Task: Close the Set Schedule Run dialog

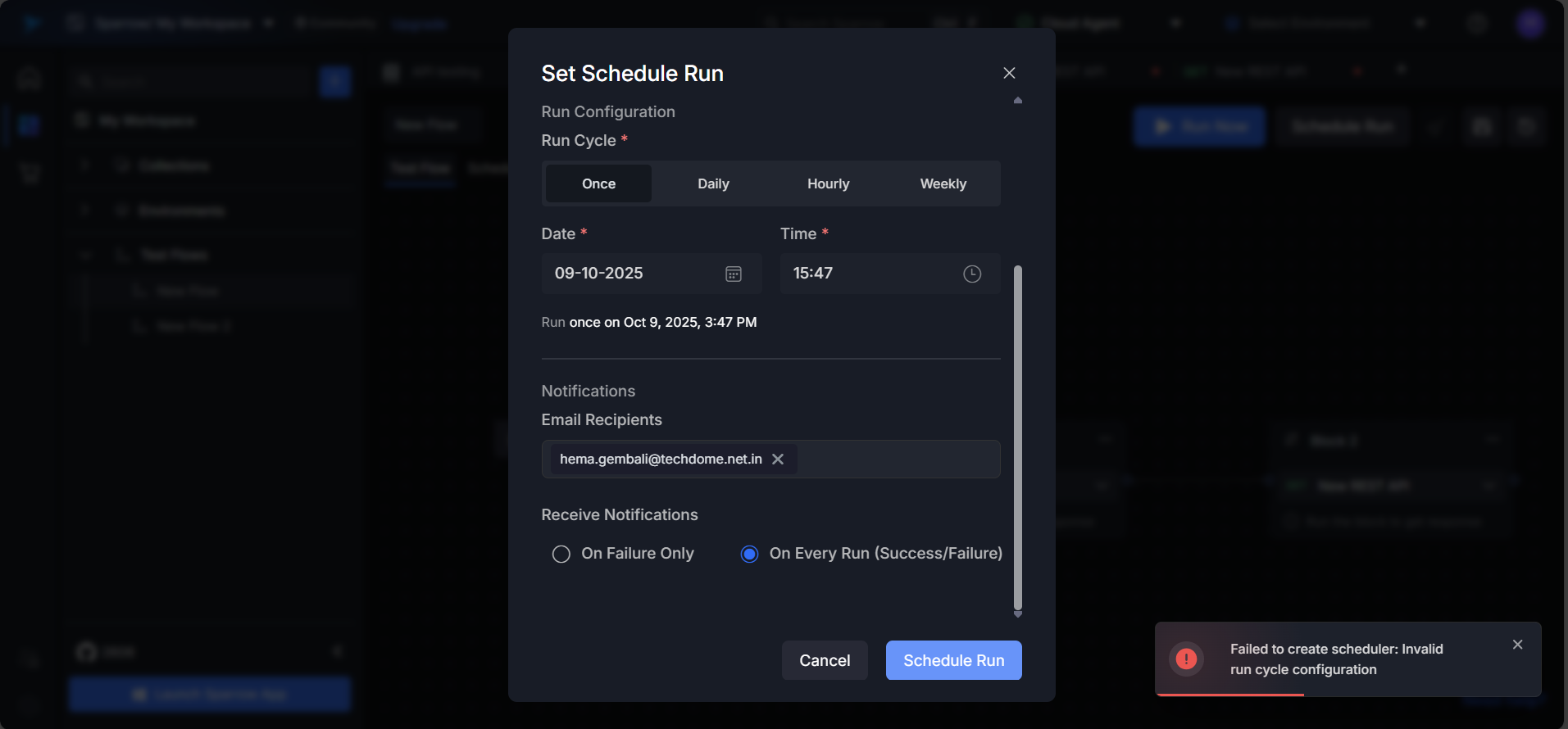Action: tap(1009, 73)
